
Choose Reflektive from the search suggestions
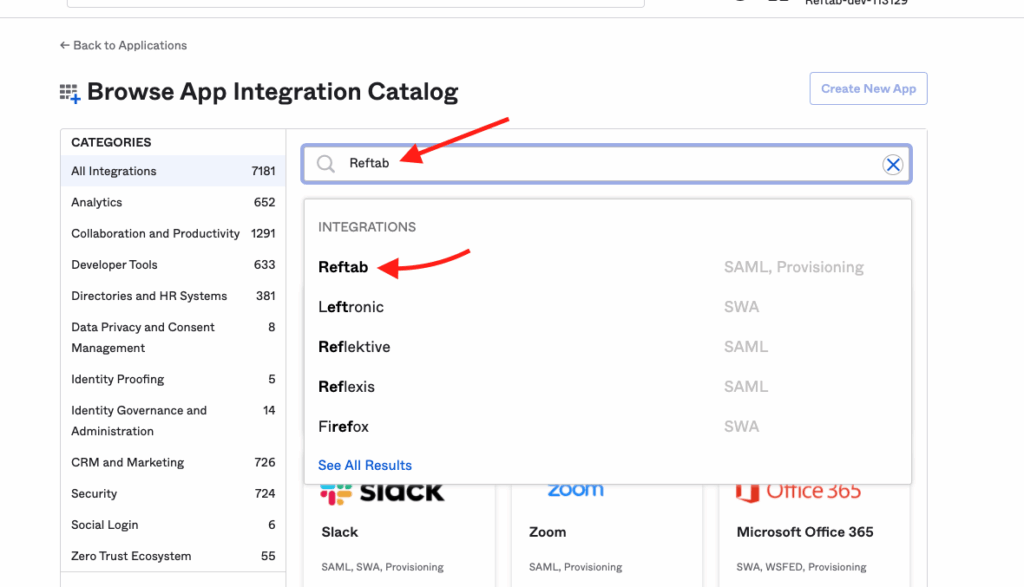[353, 346]
